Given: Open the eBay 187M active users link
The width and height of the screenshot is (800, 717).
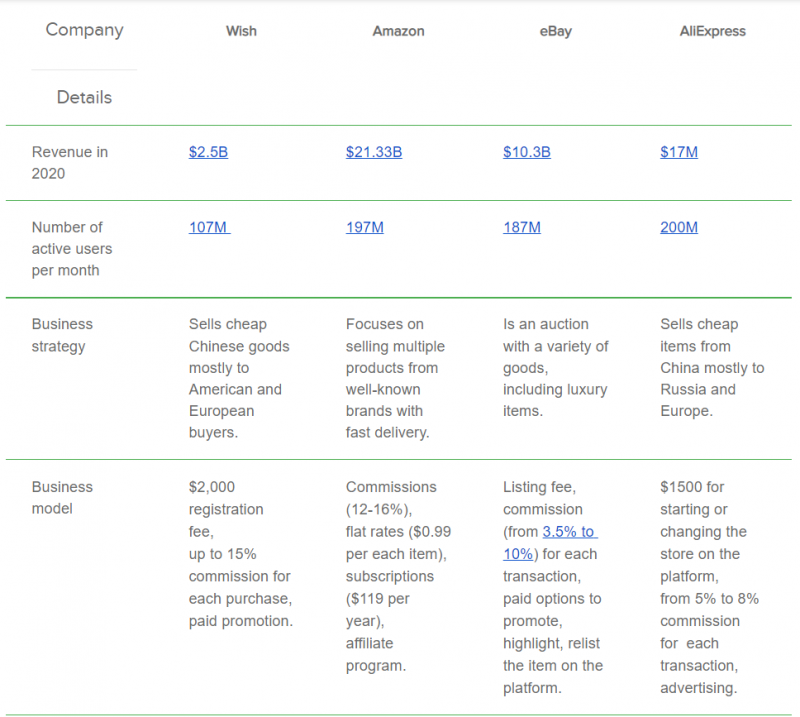Looking at the screenshot, I should tap(521, 227).
